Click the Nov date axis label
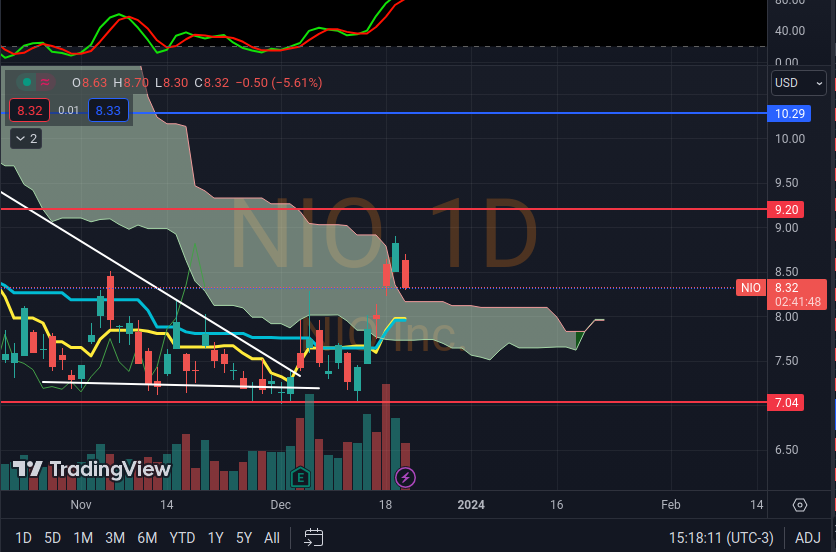The height and width of the screenshot is (552, 836). pyautogui.click(x=81, y=505)
